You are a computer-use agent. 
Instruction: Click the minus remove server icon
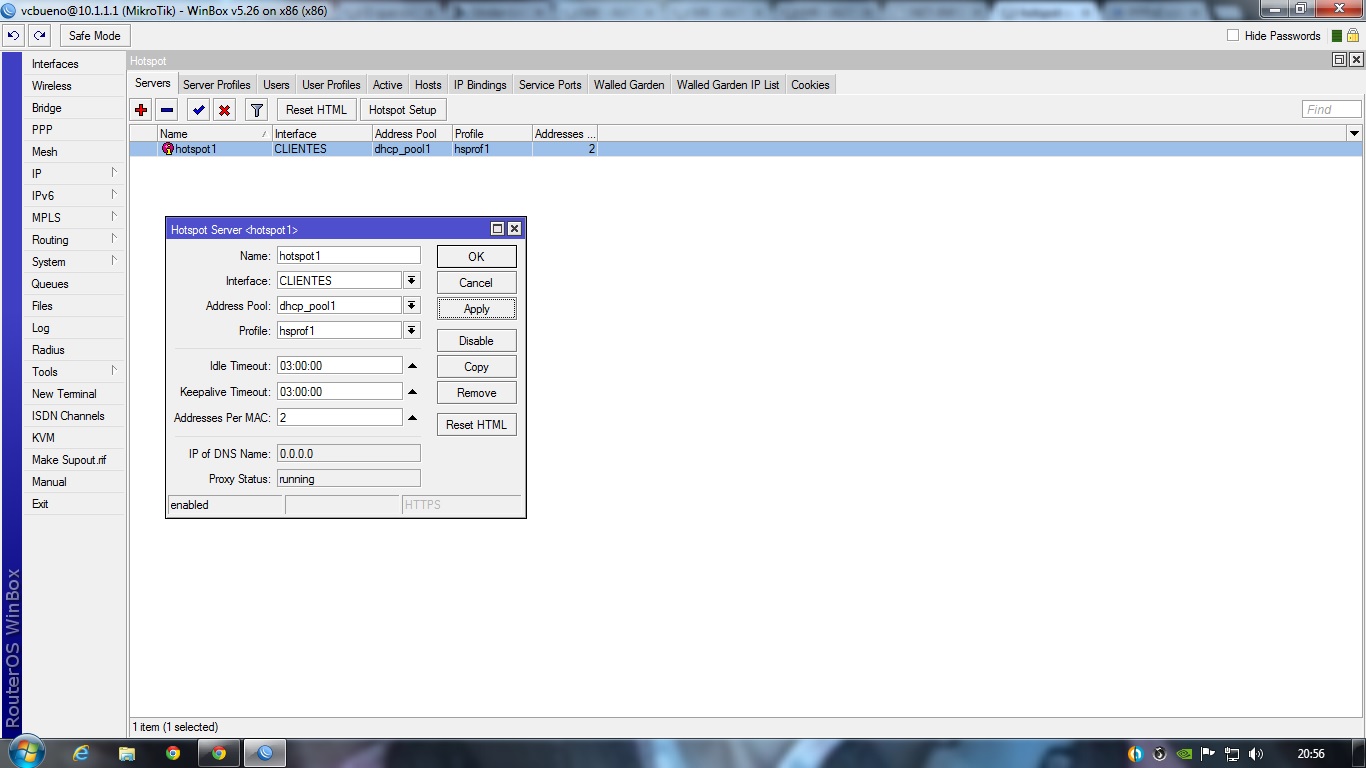pos(167,110)
